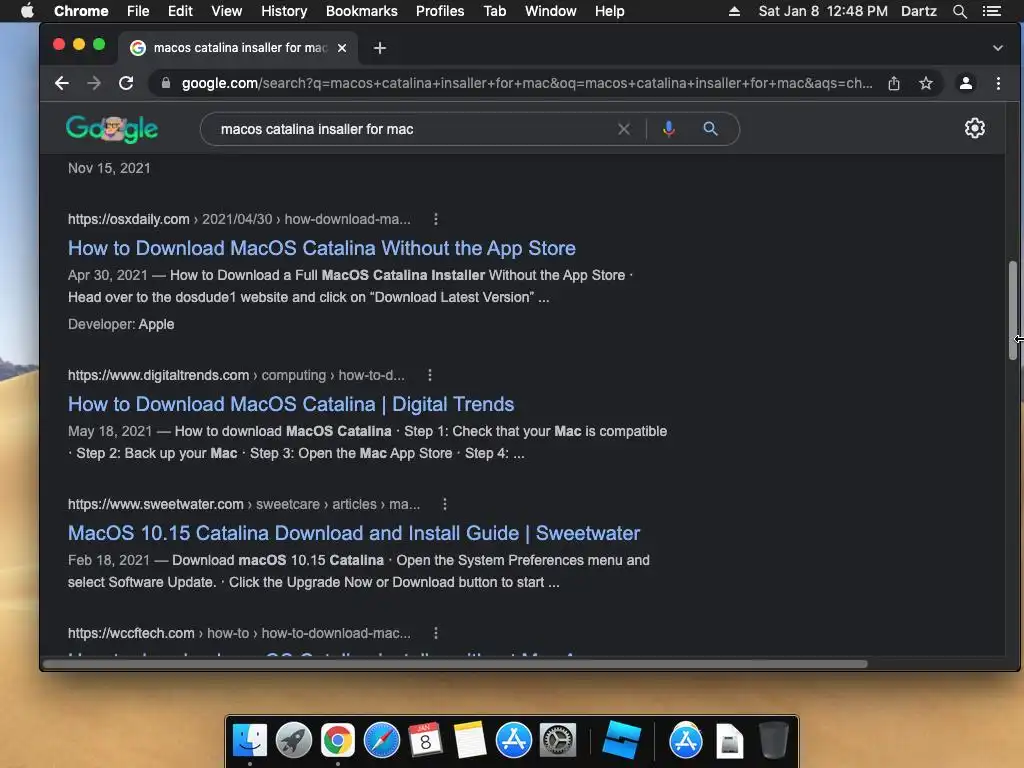Viewport: 1024px width, 768px height.
Task: Open the Trash in the Dock
Action: pos(773,741)
